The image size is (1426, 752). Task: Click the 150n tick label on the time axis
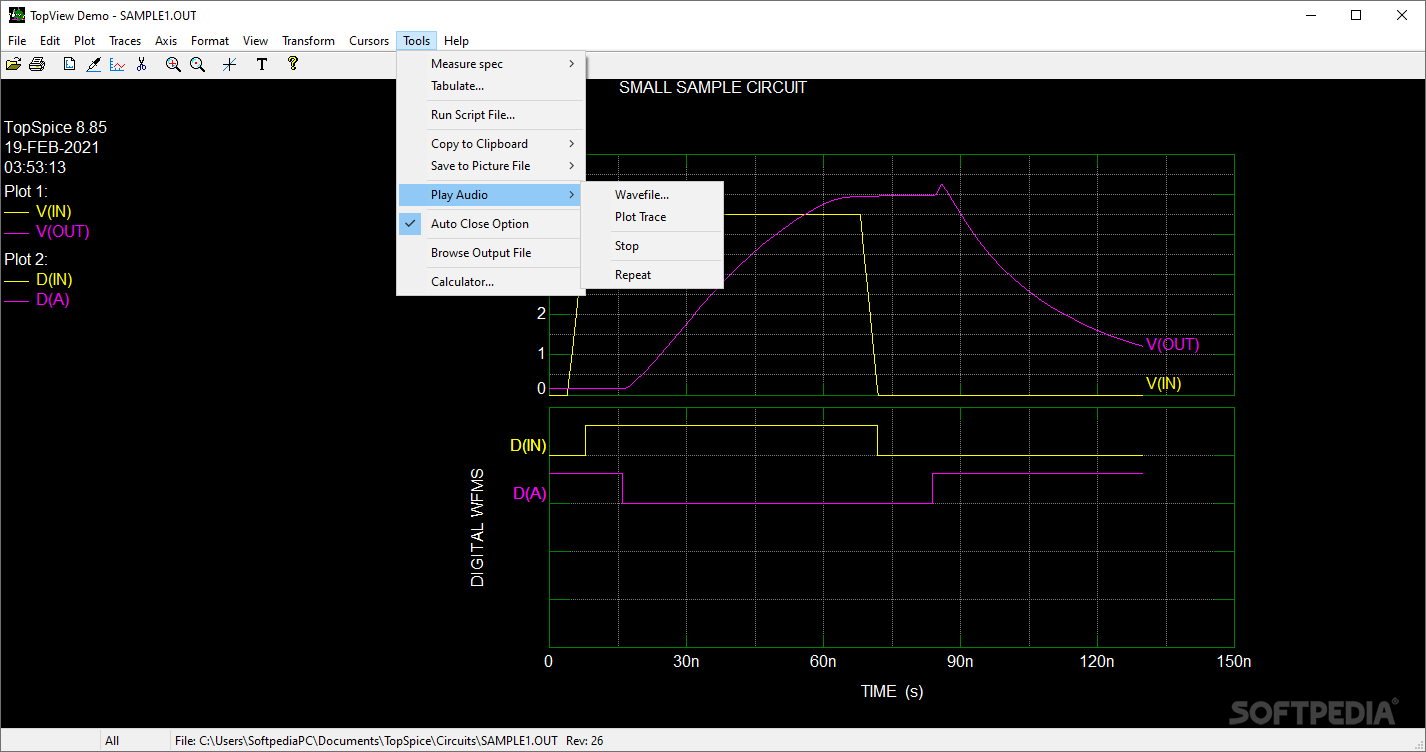point(1233,662)
